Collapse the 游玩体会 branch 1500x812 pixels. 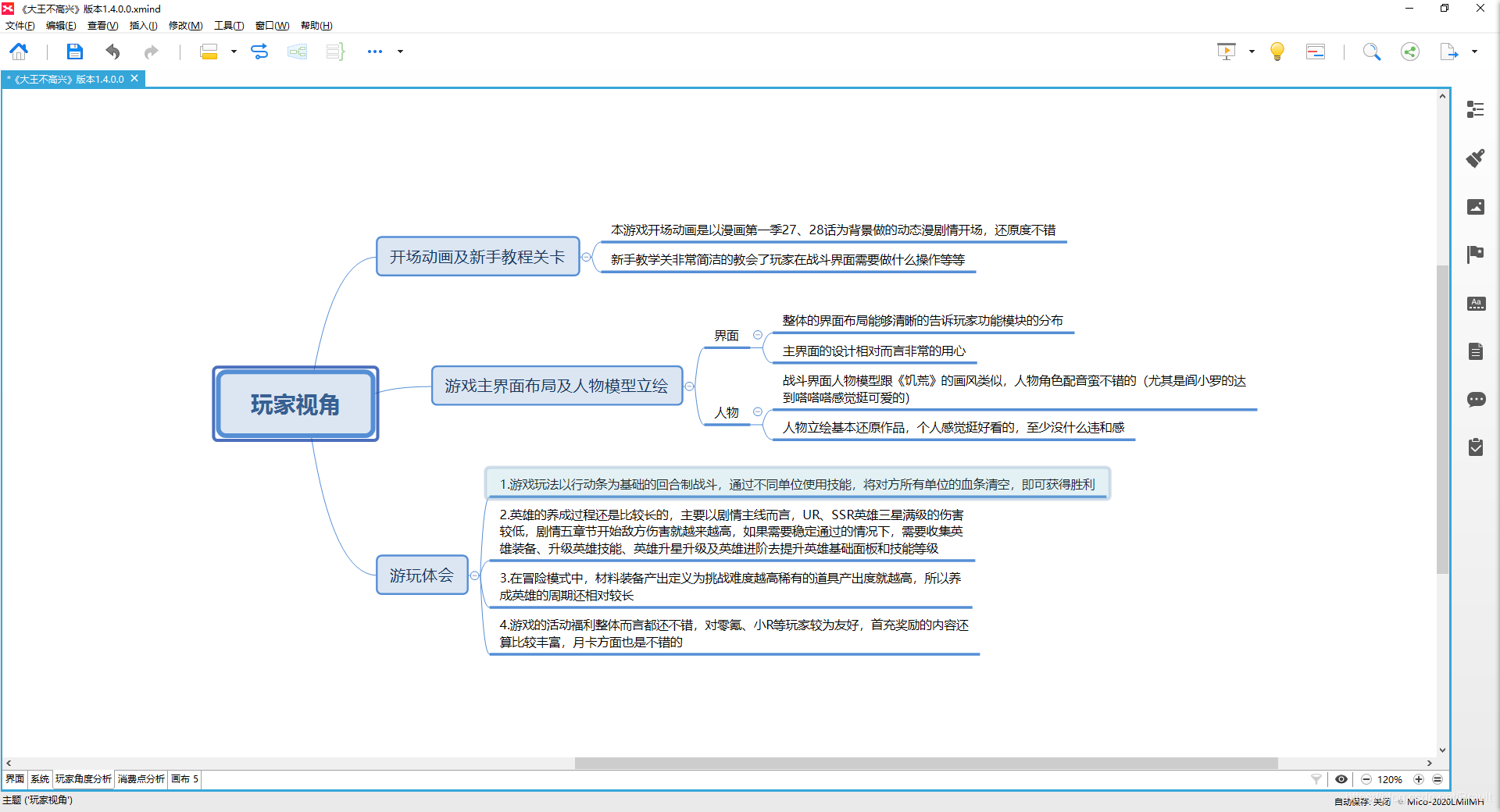click(474, 575)
